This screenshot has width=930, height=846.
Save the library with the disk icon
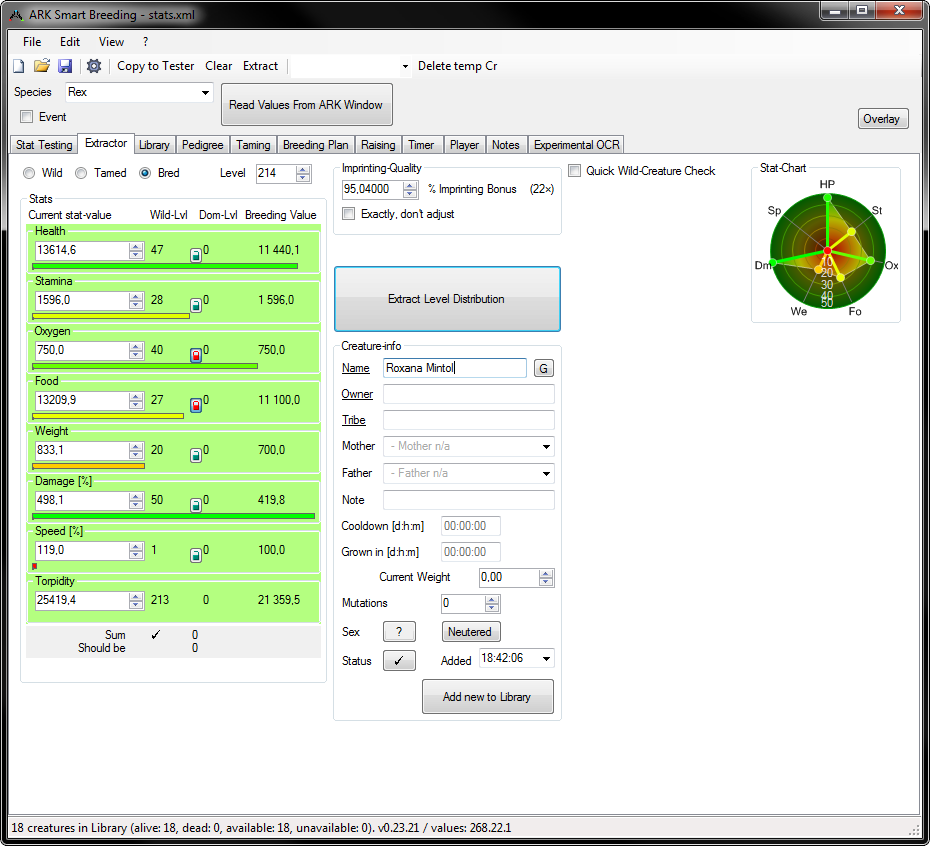(64, 65)
